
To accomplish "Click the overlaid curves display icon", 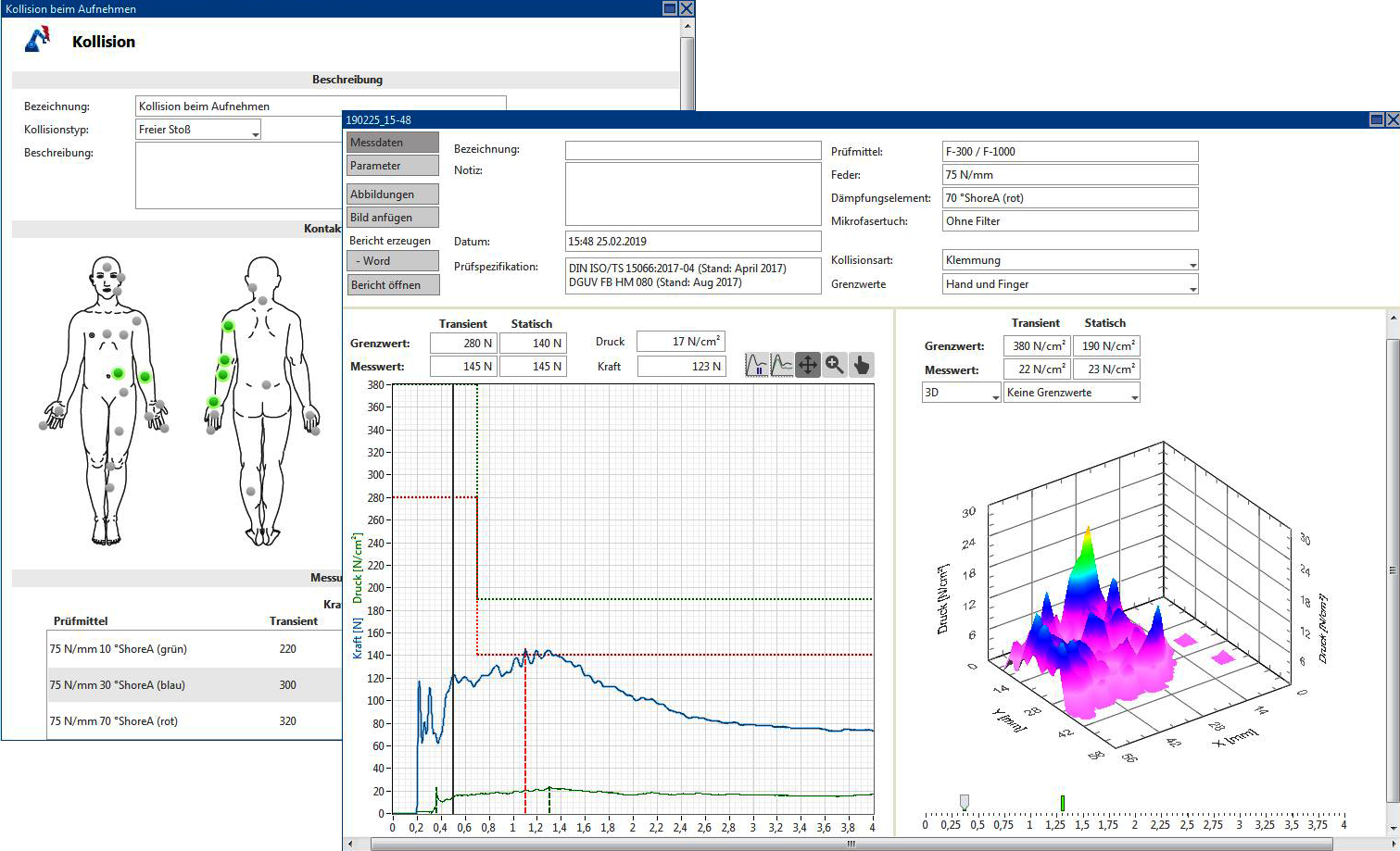I will (783, 365).
